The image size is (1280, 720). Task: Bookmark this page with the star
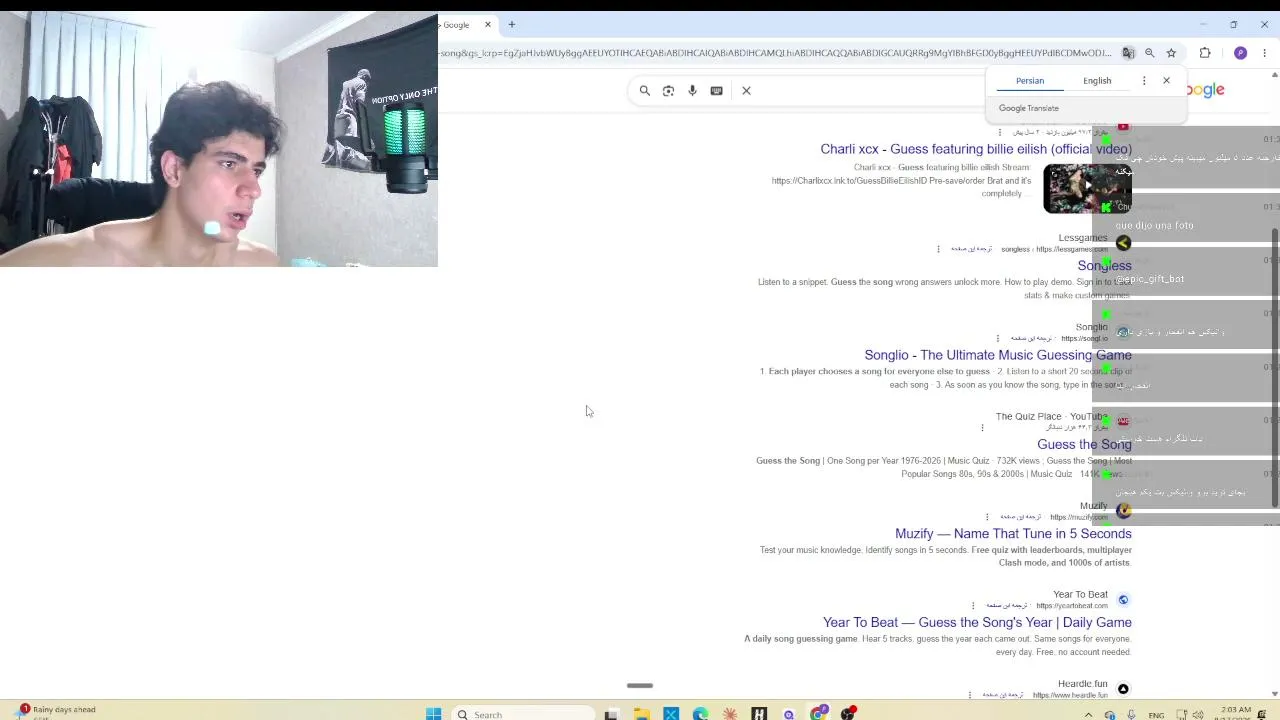click(1171, 53)
